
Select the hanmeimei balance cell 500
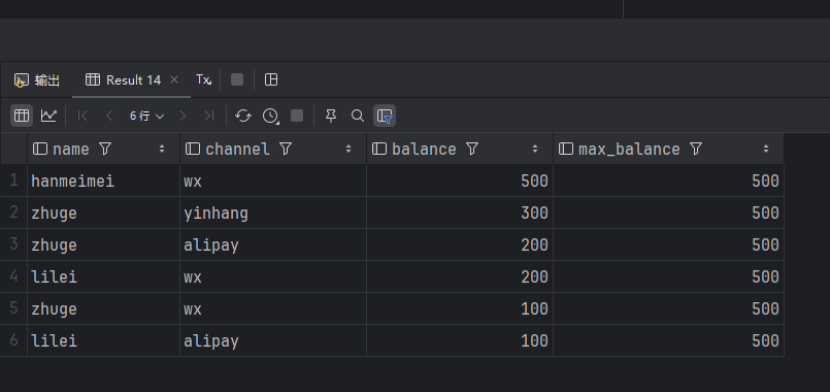(x=459, y=181)
